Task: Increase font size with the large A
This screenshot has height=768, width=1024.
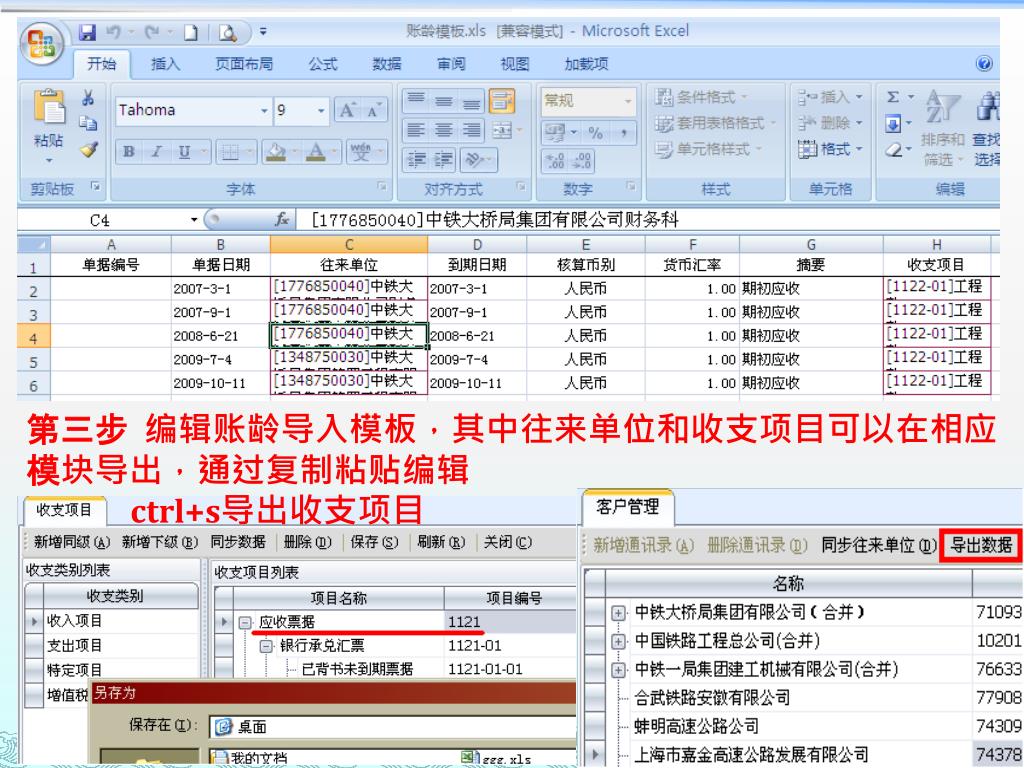Action: (347, 110)
